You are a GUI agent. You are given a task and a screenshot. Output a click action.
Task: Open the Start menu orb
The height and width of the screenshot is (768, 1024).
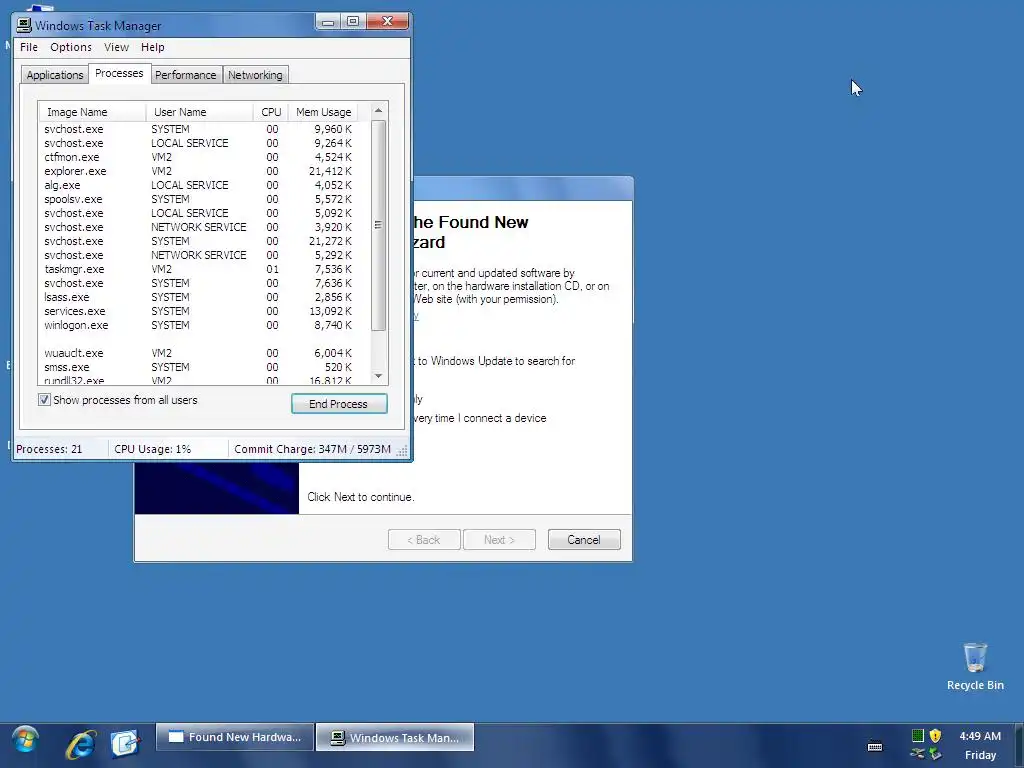25,741
